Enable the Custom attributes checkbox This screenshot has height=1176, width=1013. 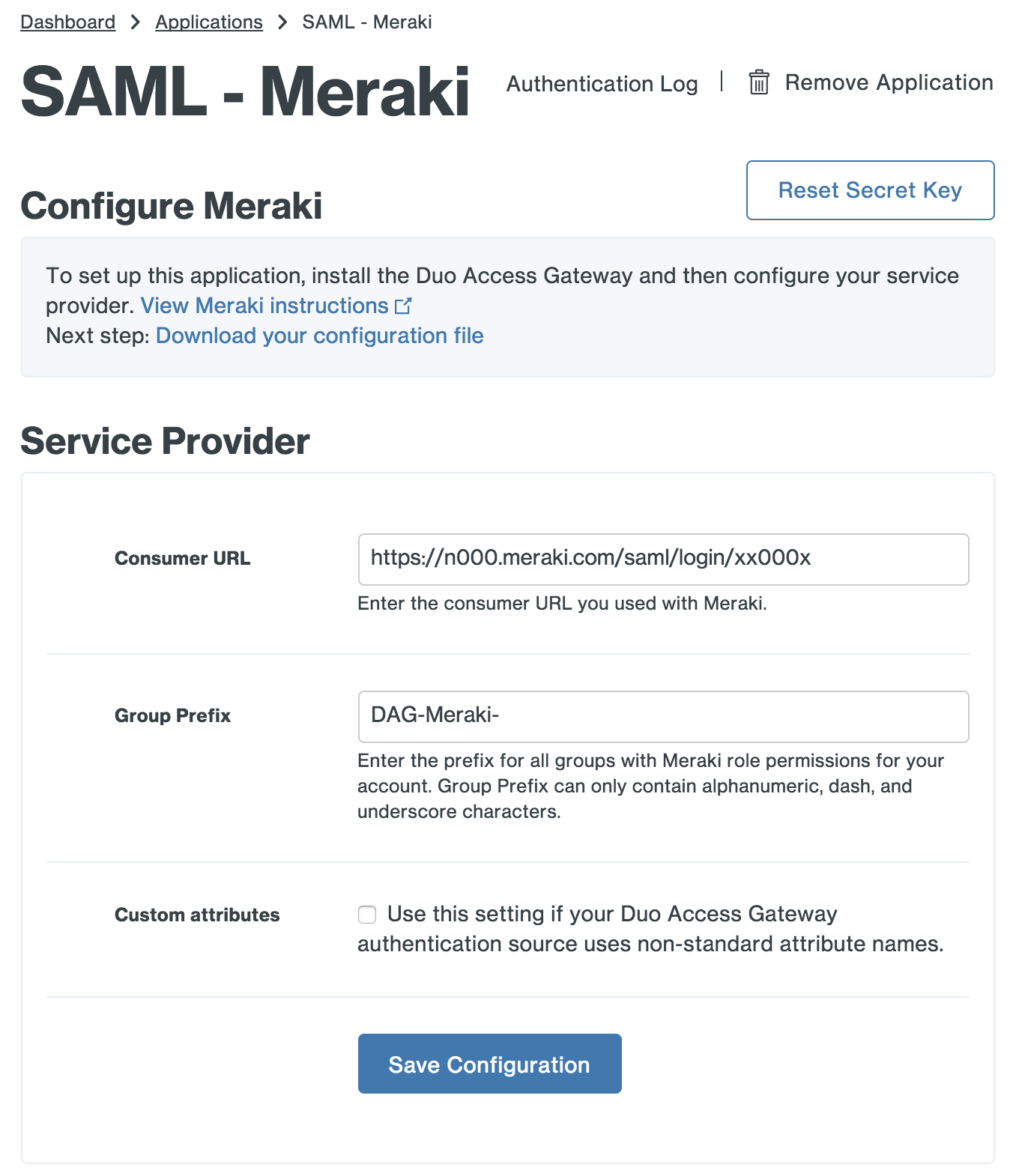pyautogui.click(x=366, y=915)
